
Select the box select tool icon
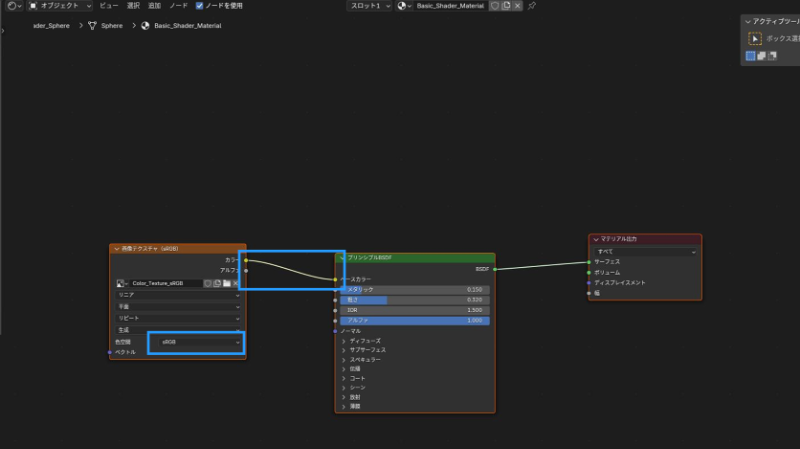tap(755, 39)
